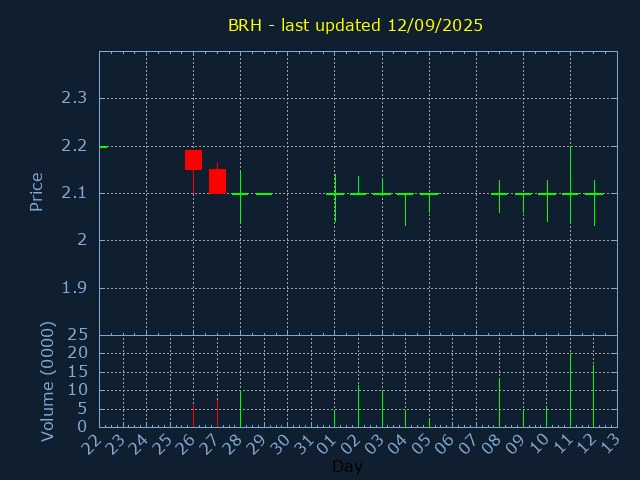Click the "12" day axis label
640x480 pixels.
587,444
